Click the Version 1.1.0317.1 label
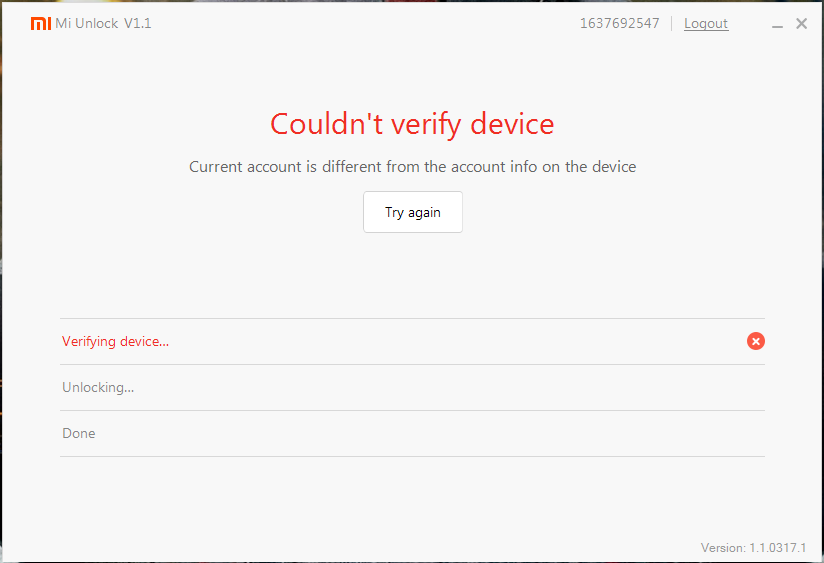824x563 pixels. tap(753, 548)
